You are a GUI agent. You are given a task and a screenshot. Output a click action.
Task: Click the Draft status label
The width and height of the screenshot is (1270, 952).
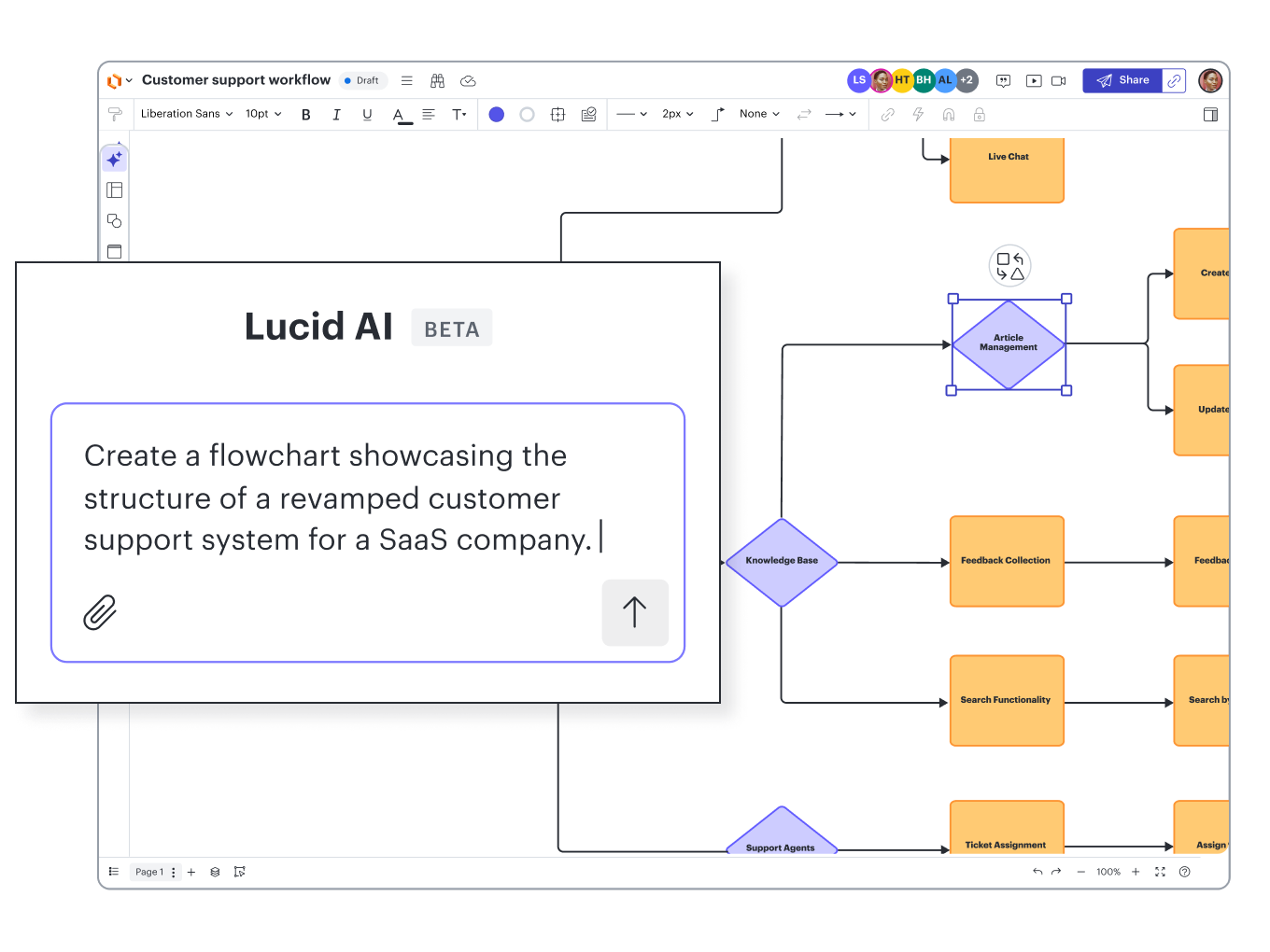[x=362, y=81]
